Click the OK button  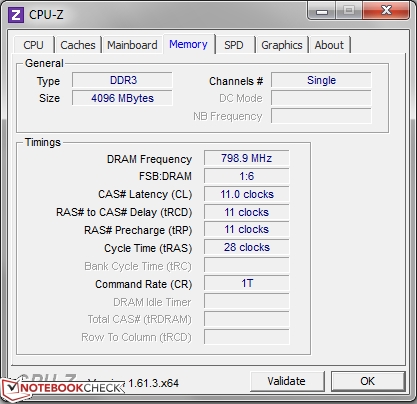click(368, 381)
